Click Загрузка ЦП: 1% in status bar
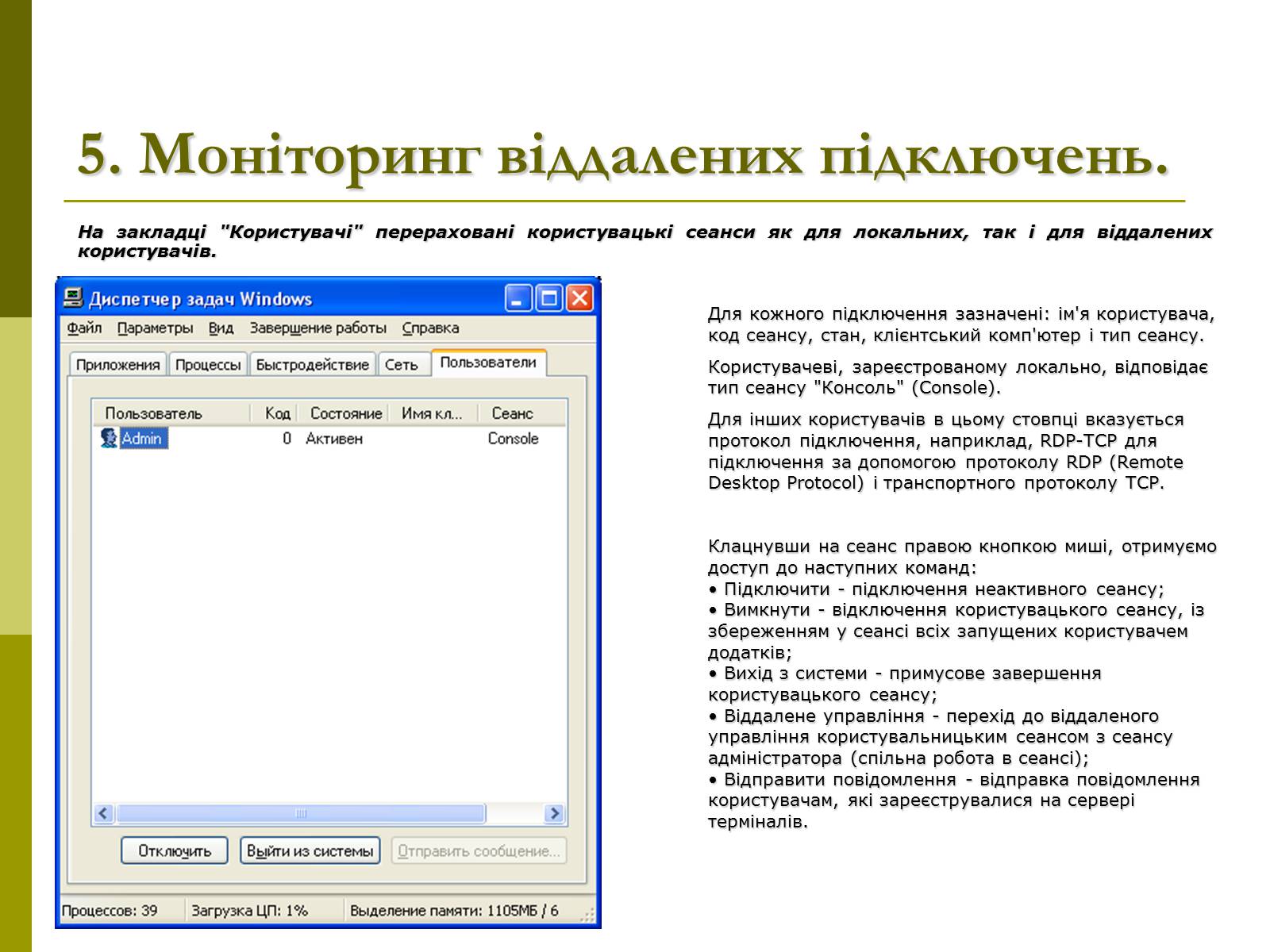The image size is (1270, 952). (x=250, y=911)
